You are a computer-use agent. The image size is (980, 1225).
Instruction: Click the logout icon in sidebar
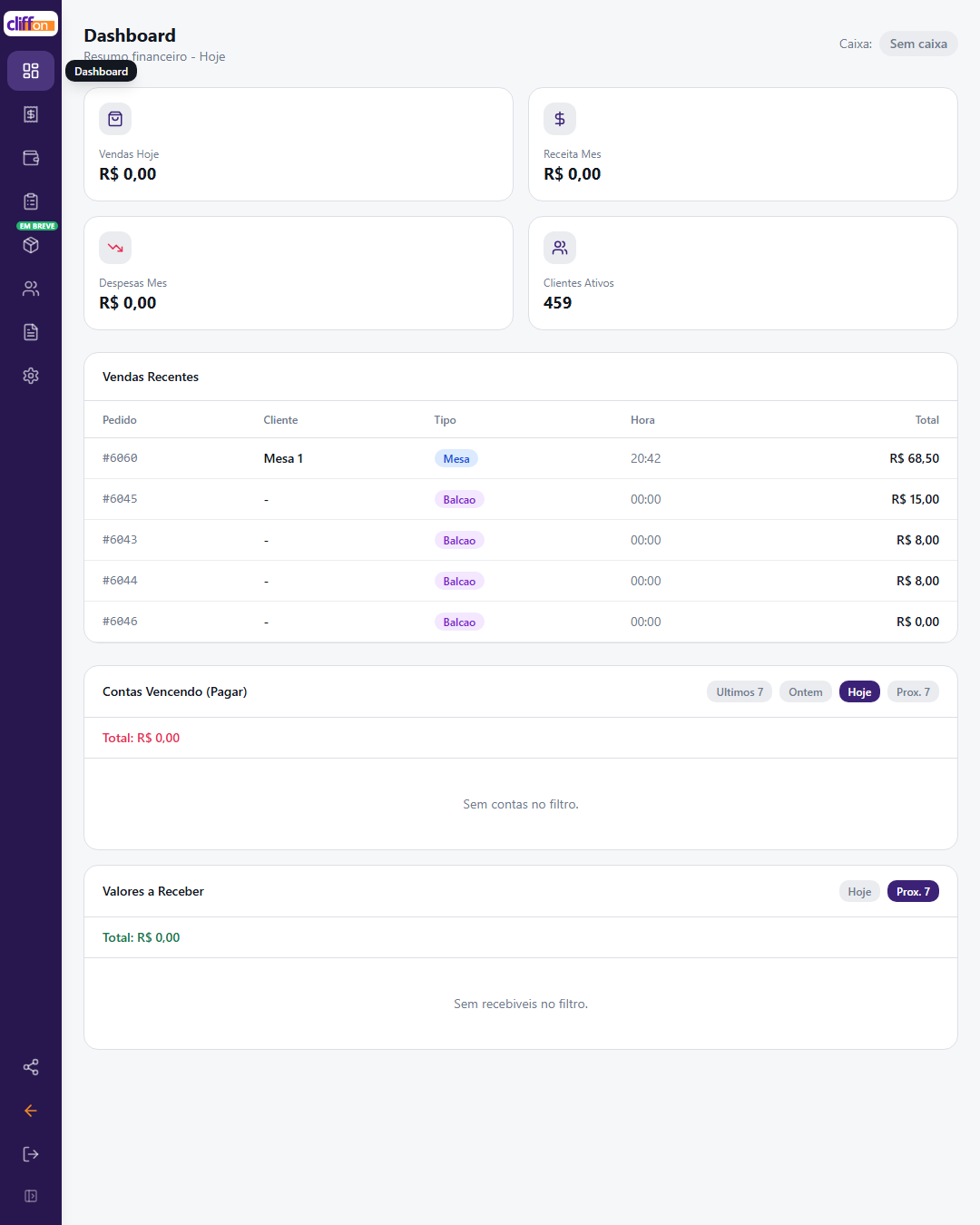coord(31,1154)
